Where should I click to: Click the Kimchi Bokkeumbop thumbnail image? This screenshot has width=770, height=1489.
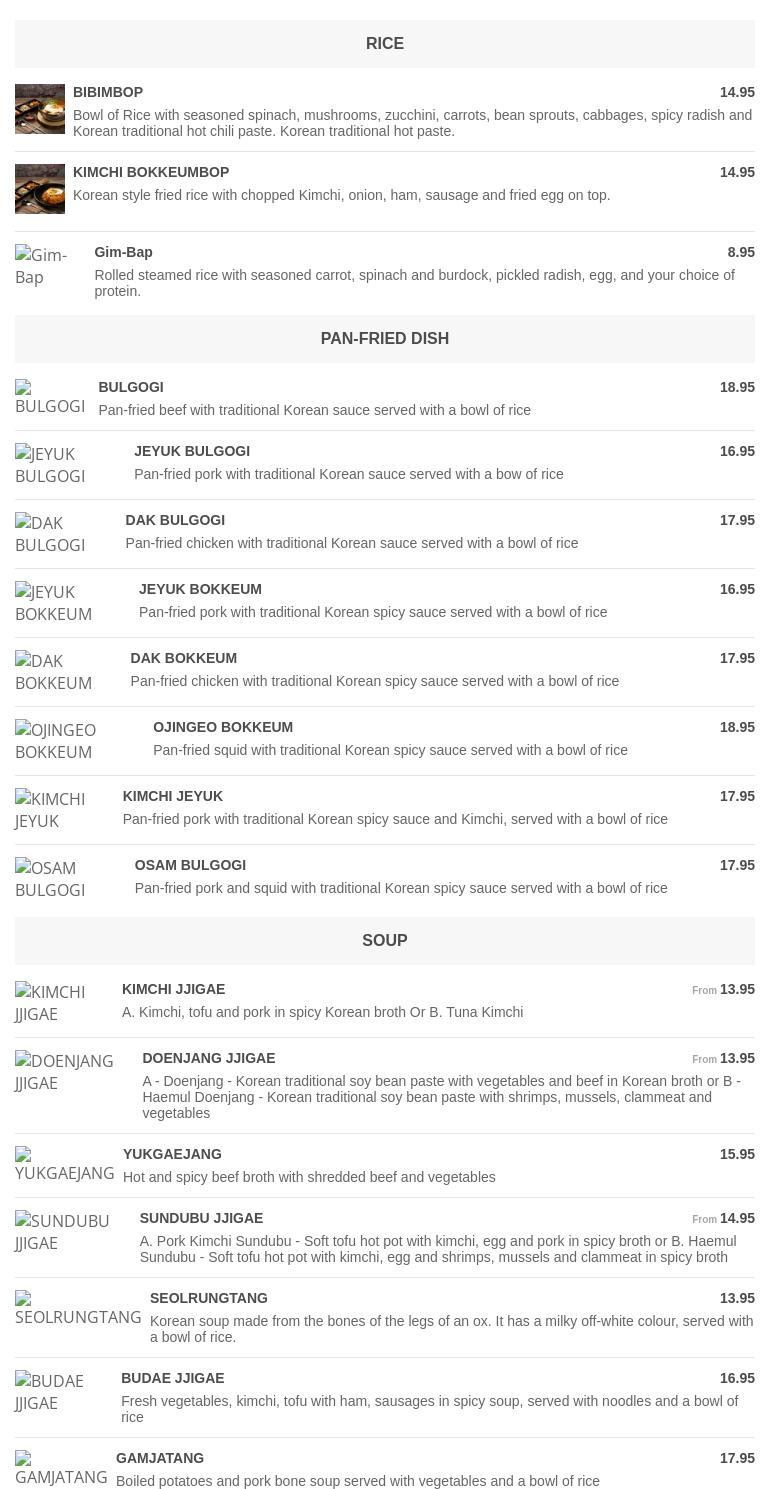tap(40, 189)
